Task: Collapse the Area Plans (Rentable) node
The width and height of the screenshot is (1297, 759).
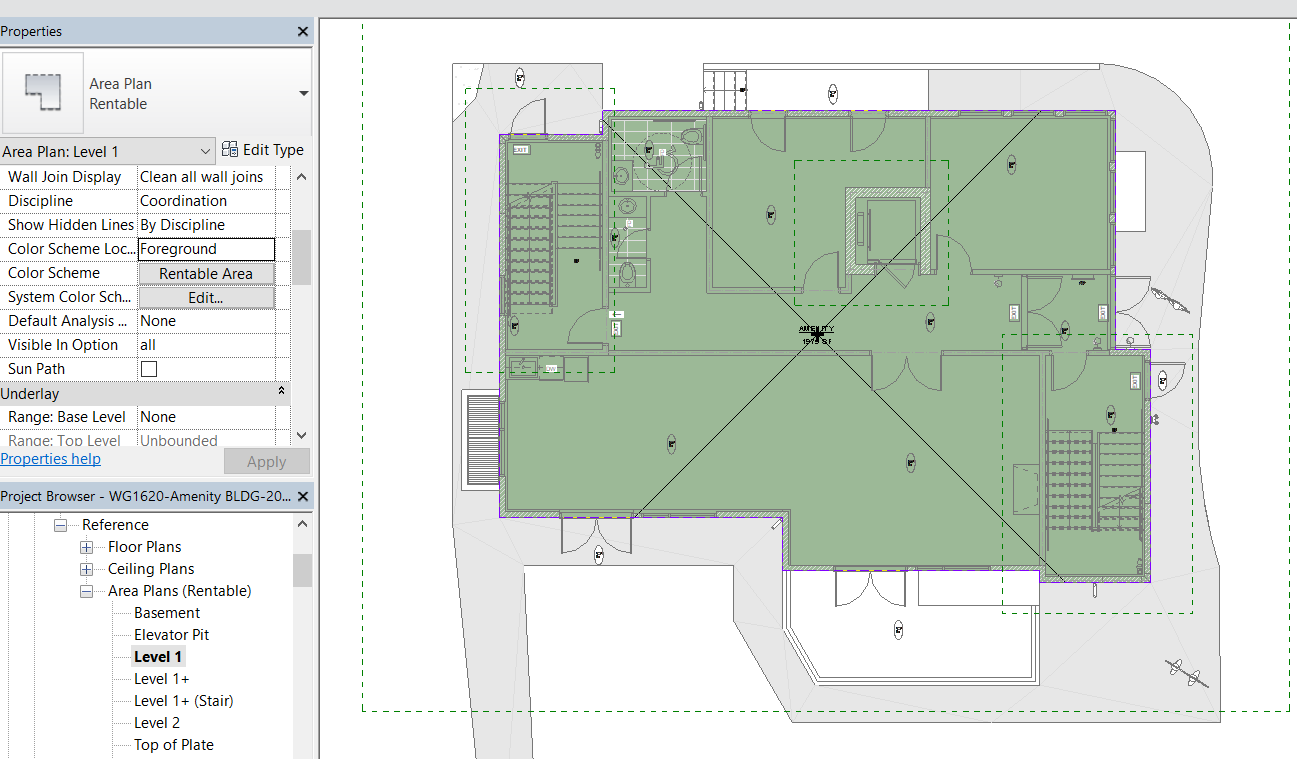Action: 86,590
